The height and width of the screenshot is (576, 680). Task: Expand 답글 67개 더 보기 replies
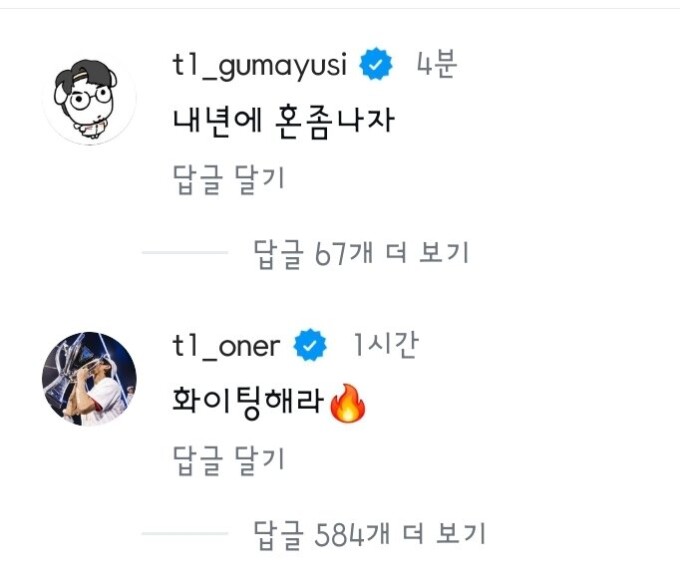click(x=361, y=253)
